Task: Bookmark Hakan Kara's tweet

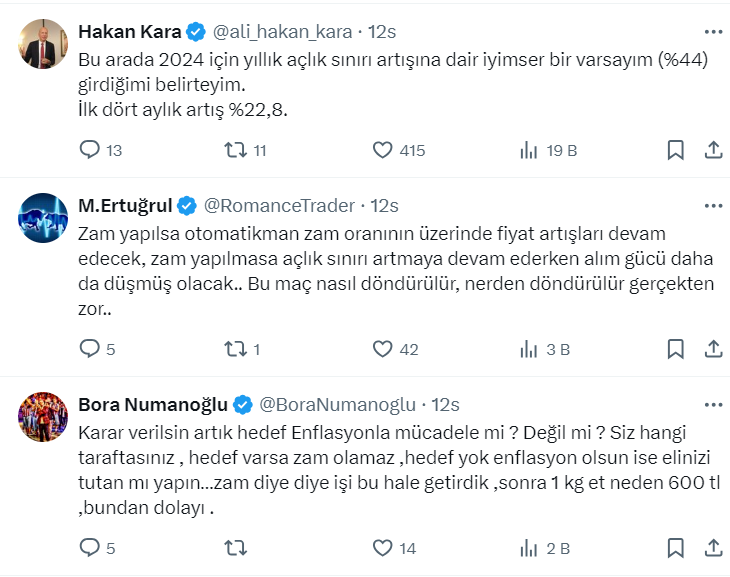Action: click(676, 151)
